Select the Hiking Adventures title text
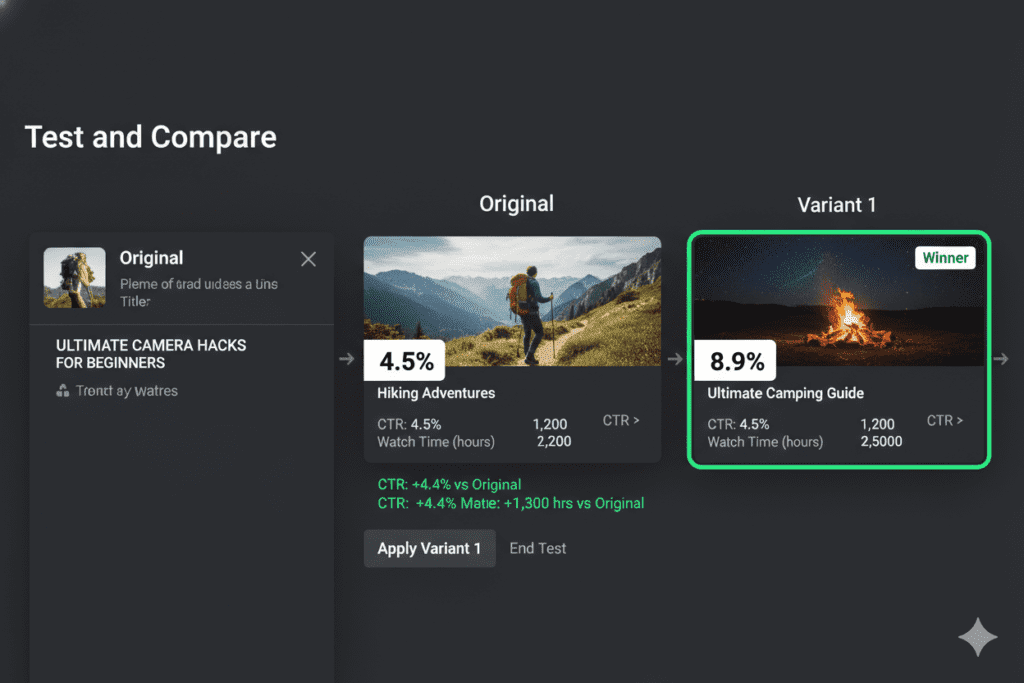The width and height of the screenshot is (1024, 683). (436, 393)
